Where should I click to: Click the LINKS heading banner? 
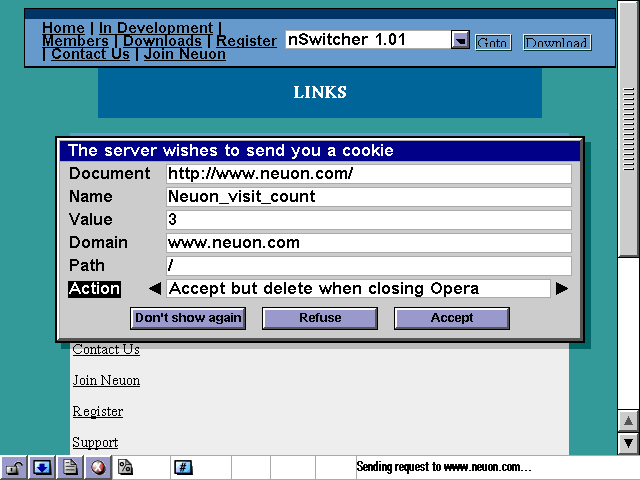[x=320, y=93]
